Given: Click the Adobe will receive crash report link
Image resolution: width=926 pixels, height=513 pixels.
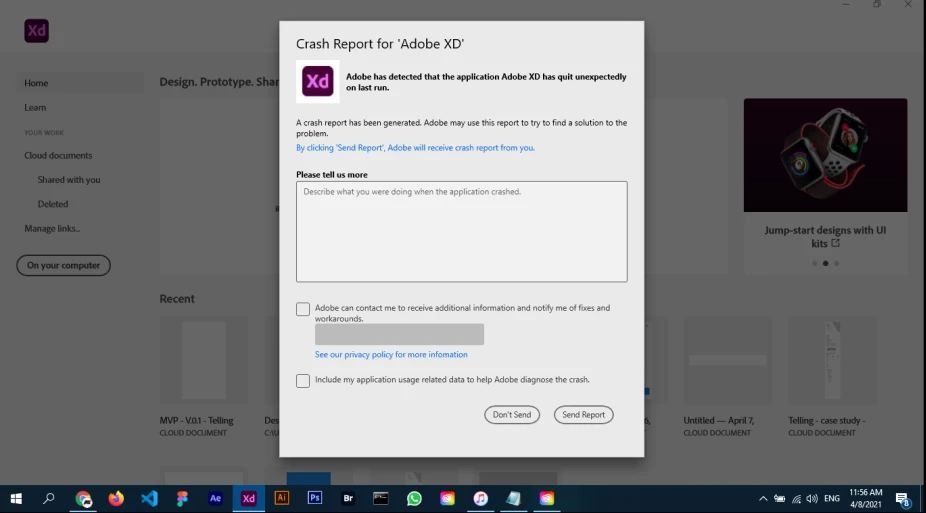Looking at the screenshot, I should click(x=415, y=148).
